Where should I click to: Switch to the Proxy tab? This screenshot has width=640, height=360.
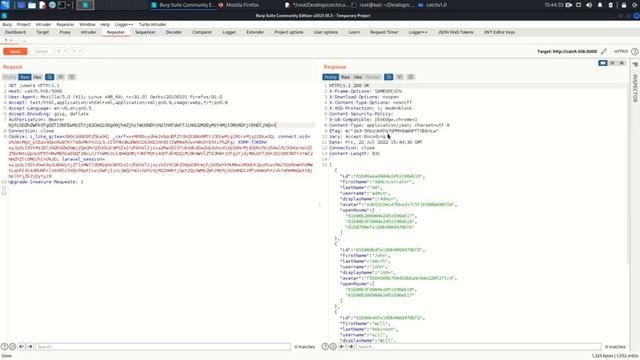[x=65, y=32]
